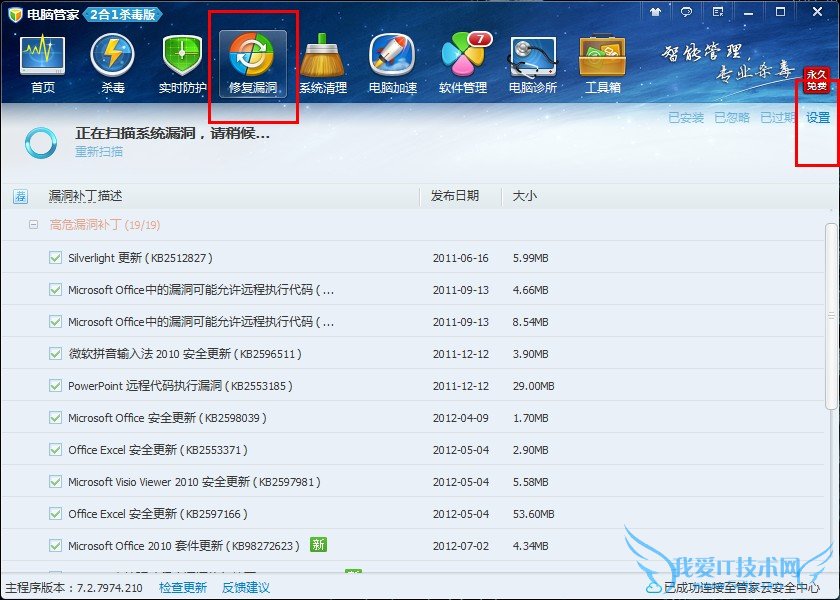Click 已成功连接至管家云安全中心 status text
840x600 pixels.
tap(742, 588)
